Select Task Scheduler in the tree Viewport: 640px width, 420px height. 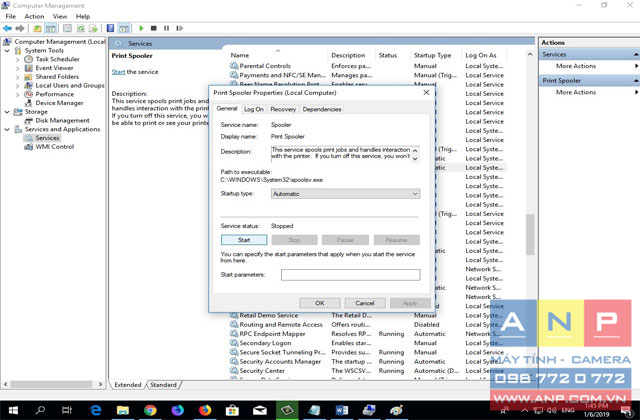57,59
